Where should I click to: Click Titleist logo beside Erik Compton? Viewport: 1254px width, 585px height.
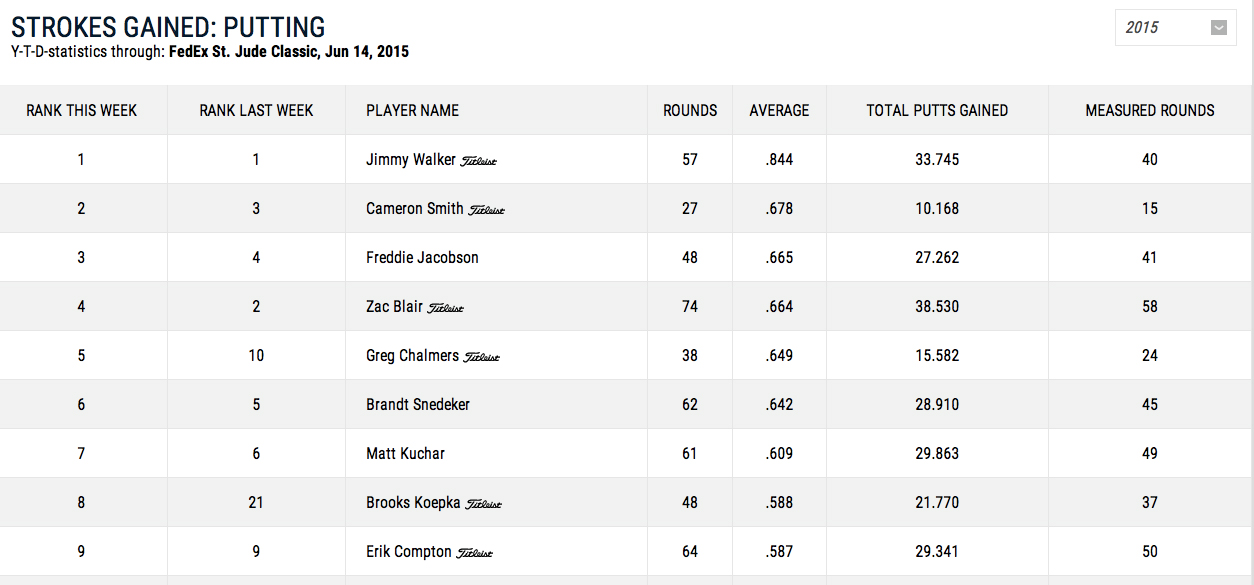tap(475, 553)
